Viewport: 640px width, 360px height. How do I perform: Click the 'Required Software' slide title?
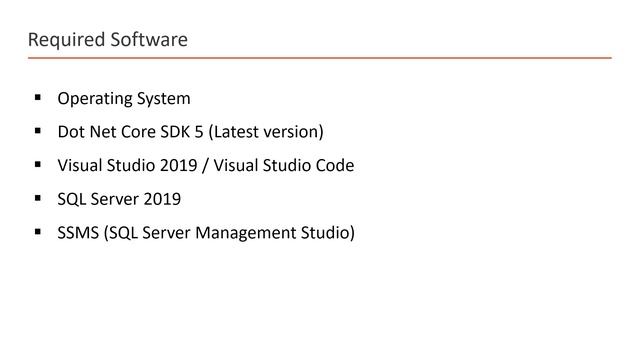108,40
